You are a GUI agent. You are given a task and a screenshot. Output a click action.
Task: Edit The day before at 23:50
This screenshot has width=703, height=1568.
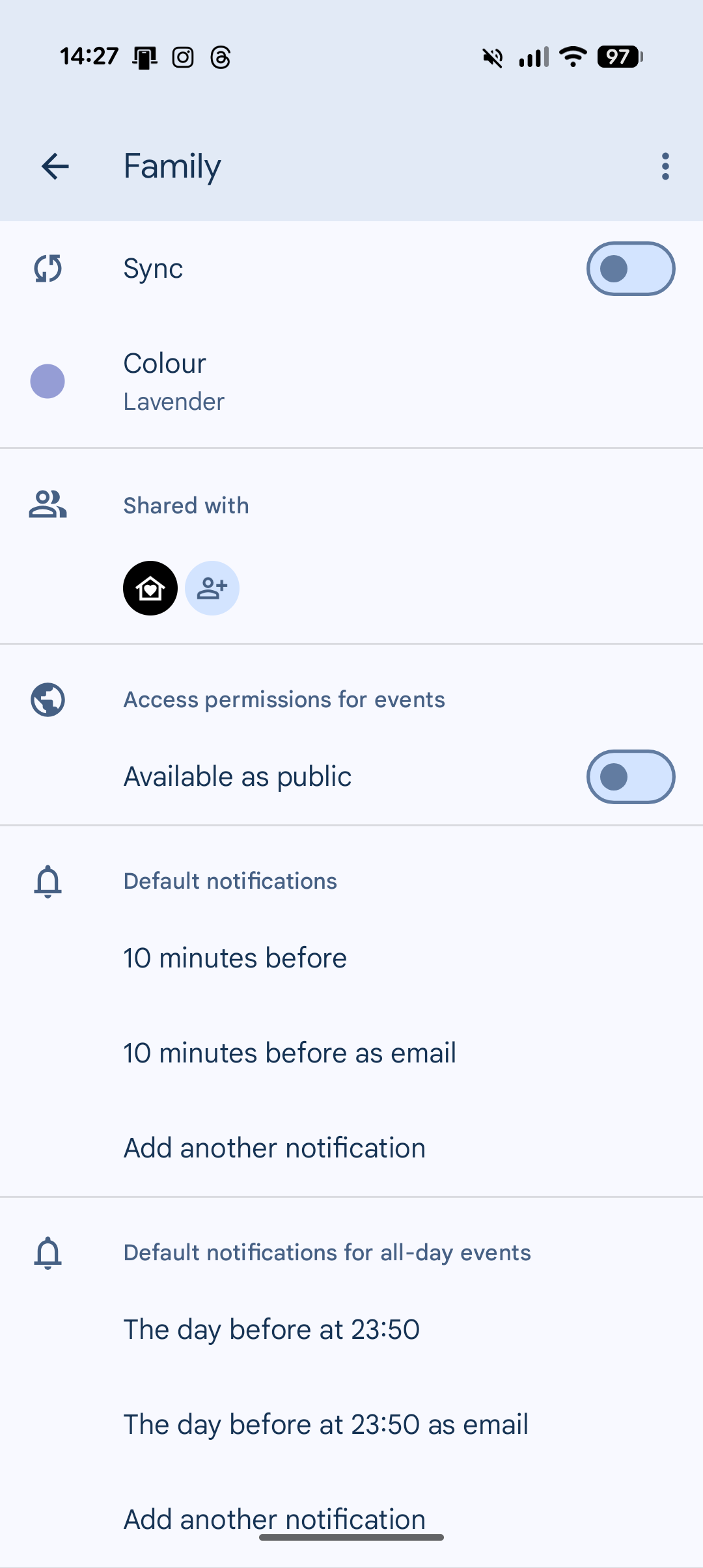point(271,1330)
